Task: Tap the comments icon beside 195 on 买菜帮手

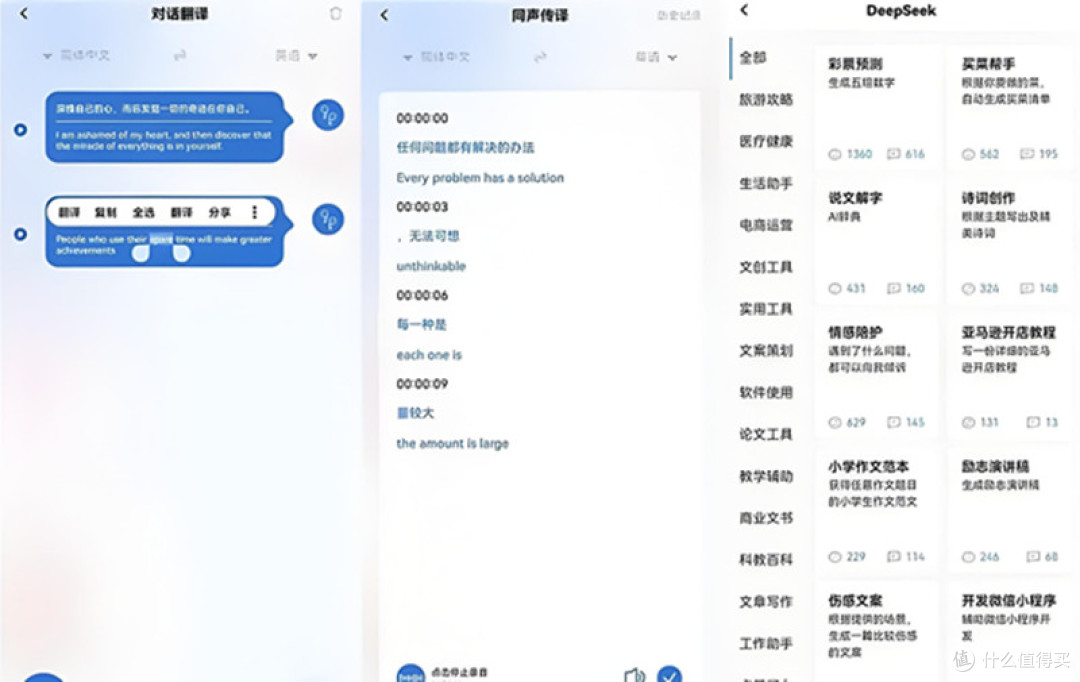Action: tap(1027, 154)
